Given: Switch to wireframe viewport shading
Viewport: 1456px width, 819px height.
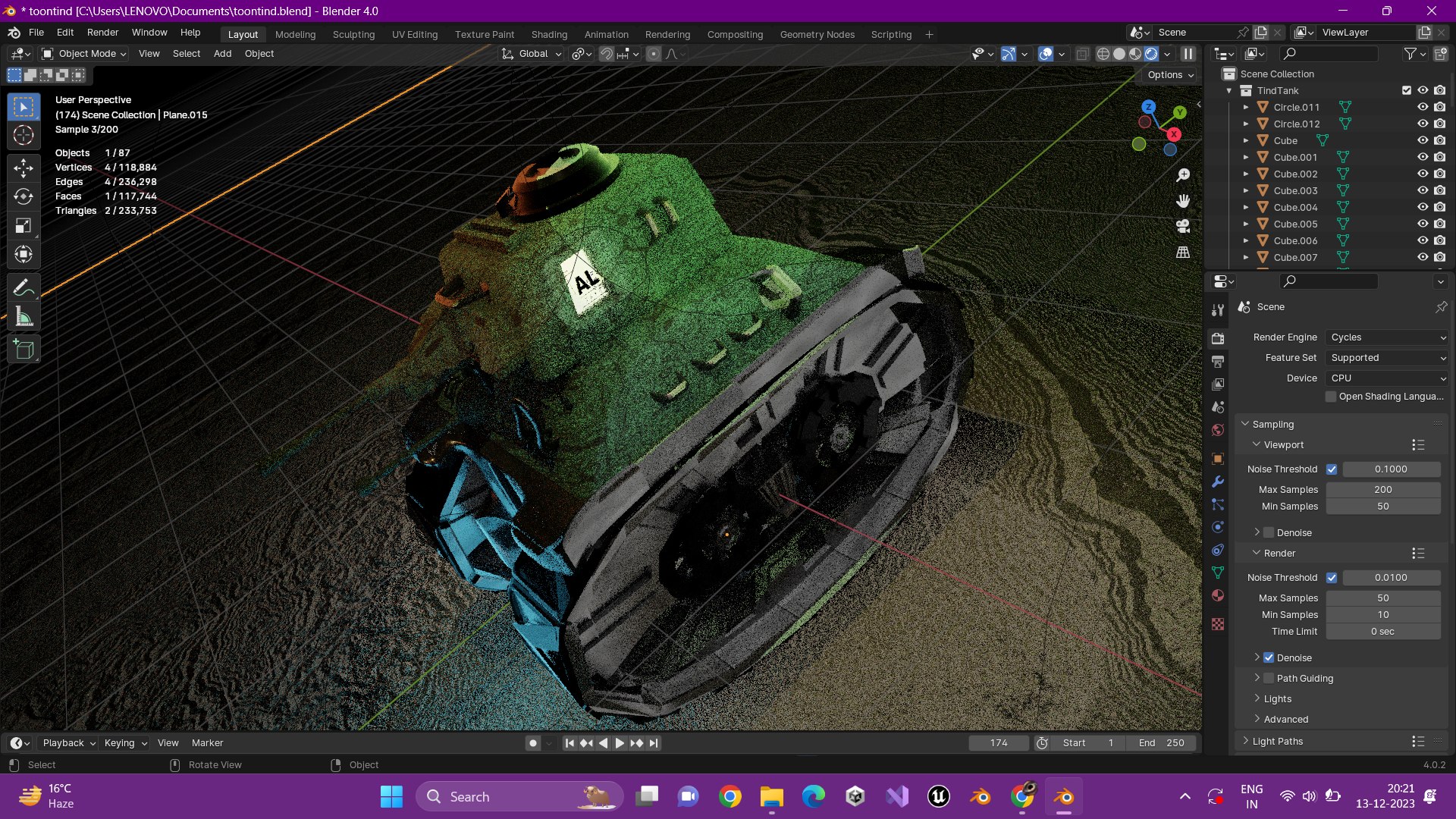Looking at the screenshot, I should [x=1103, y=54].
